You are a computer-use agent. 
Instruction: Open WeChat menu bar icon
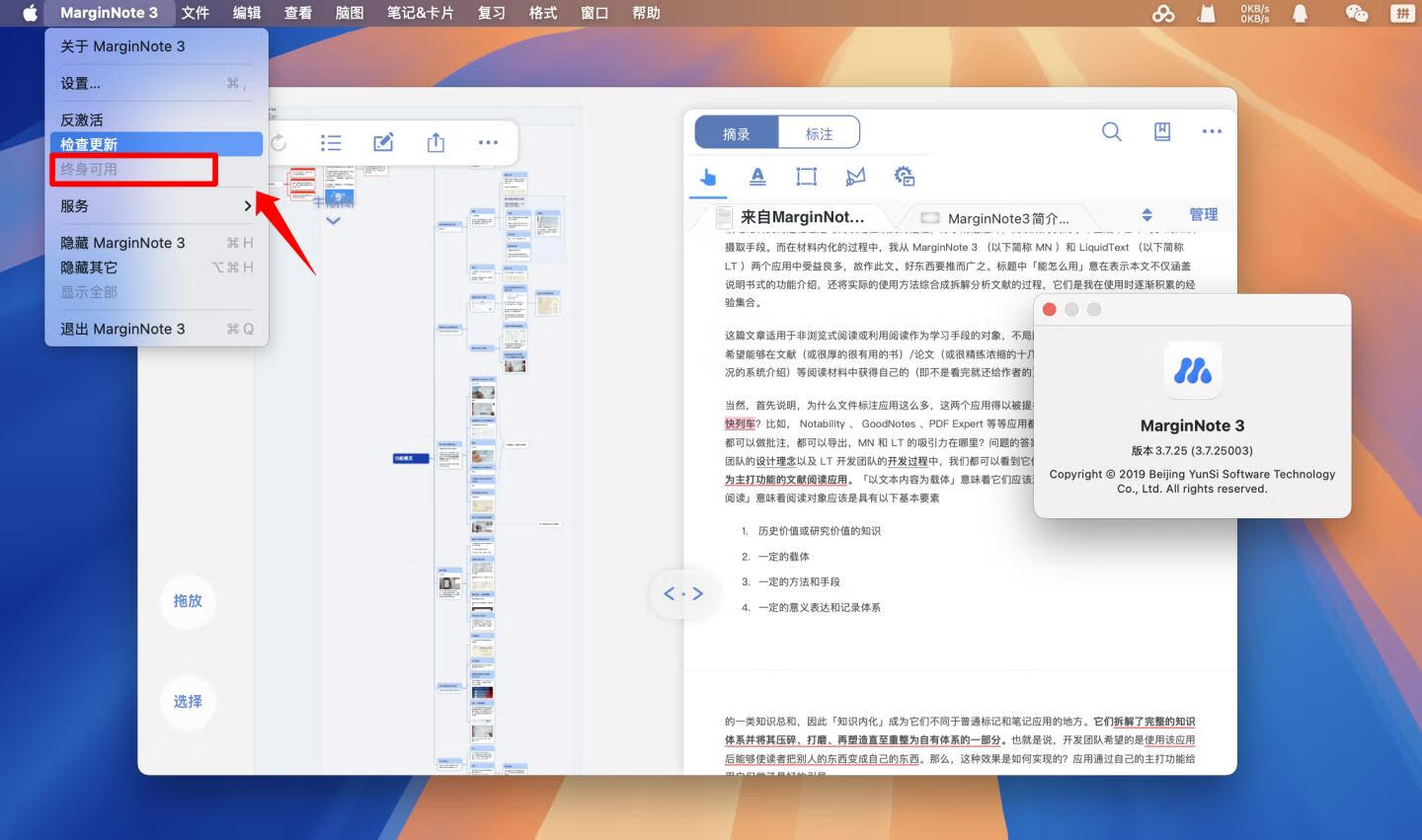click(x=1357, y=13)
